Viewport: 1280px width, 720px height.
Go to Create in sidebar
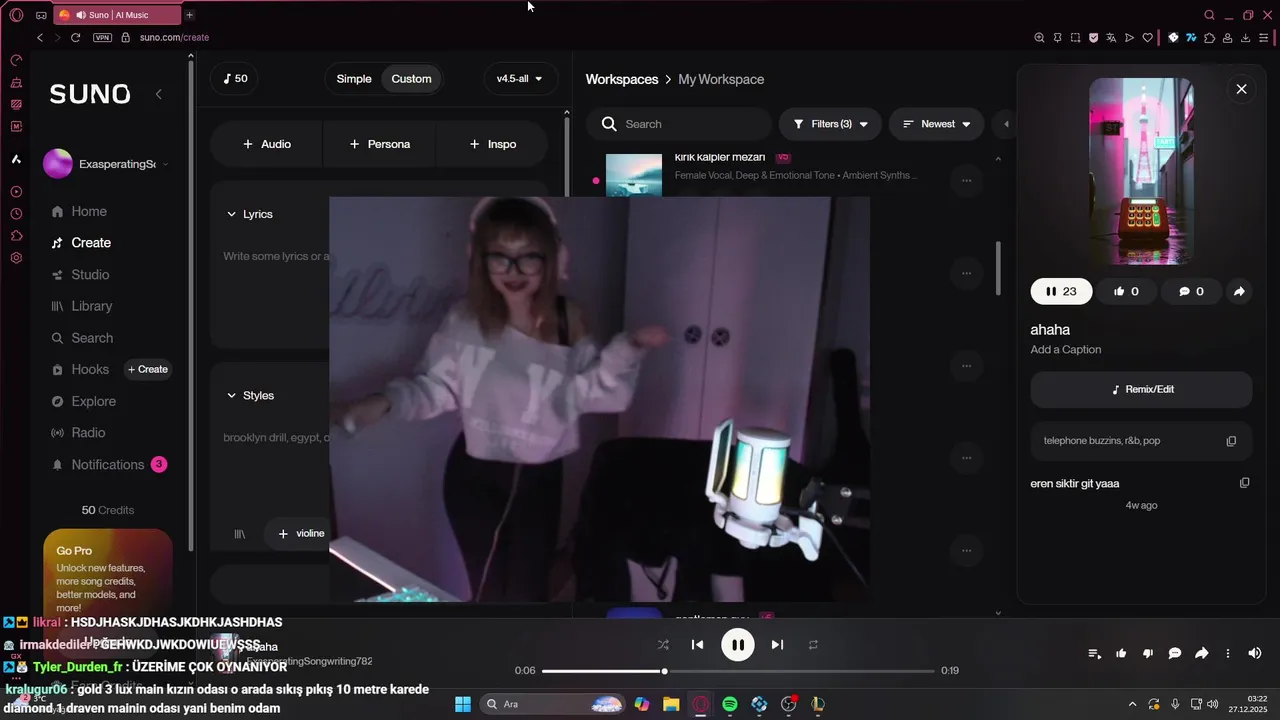click(81, 243)
